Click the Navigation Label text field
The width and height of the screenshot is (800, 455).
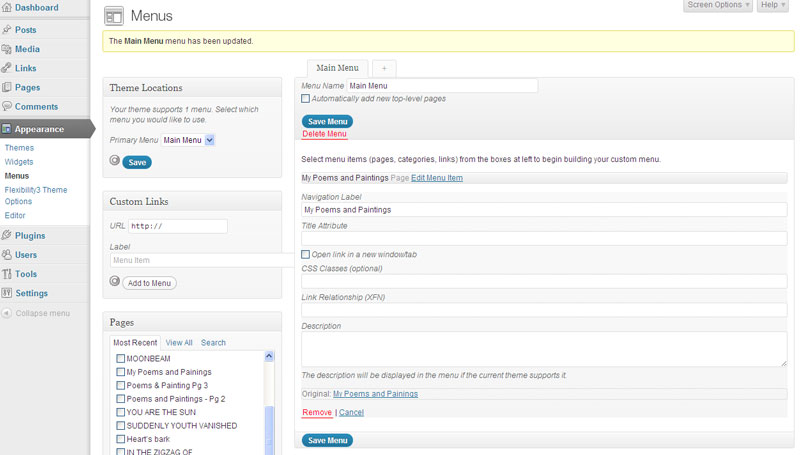pyautogui.click(x=544, y=210)
